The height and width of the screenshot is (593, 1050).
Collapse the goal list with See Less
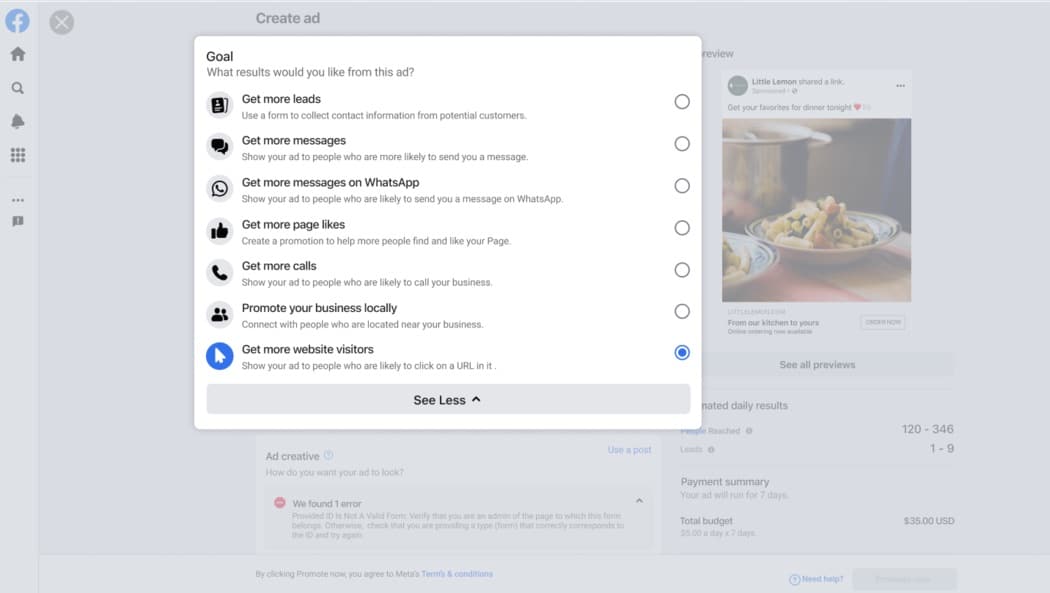[x=448, y=400]
